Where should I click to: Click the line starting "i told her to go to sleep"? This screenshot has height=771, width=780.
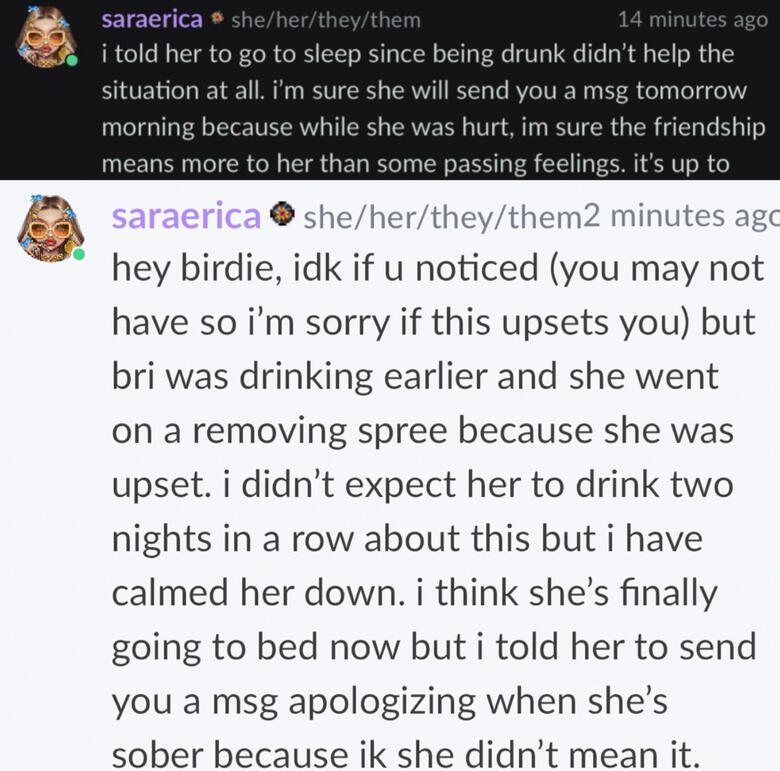pyautogui.click(x=417, y=55)
